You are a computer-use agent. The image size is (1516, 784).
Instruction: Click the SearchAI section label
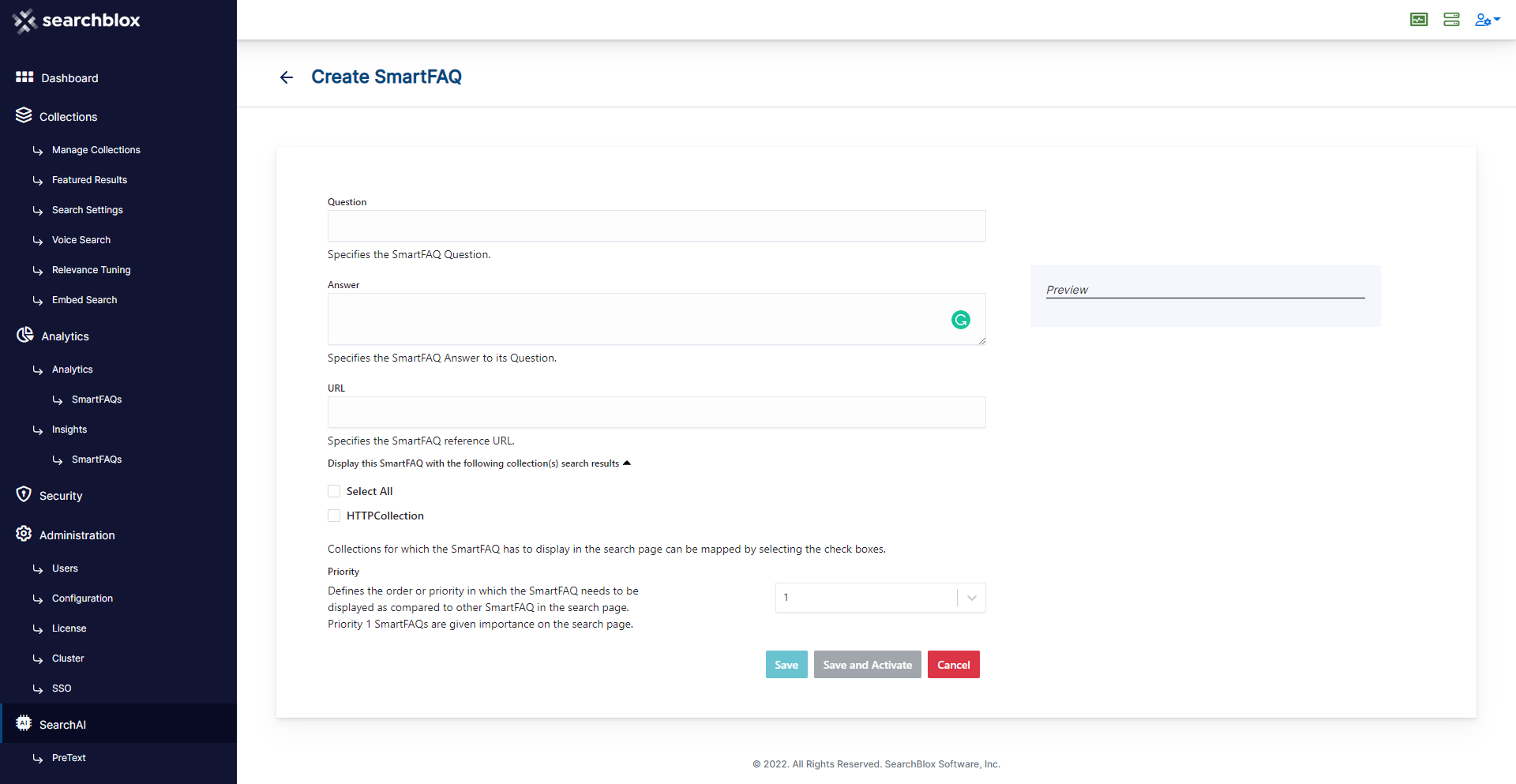pos(63,725)
